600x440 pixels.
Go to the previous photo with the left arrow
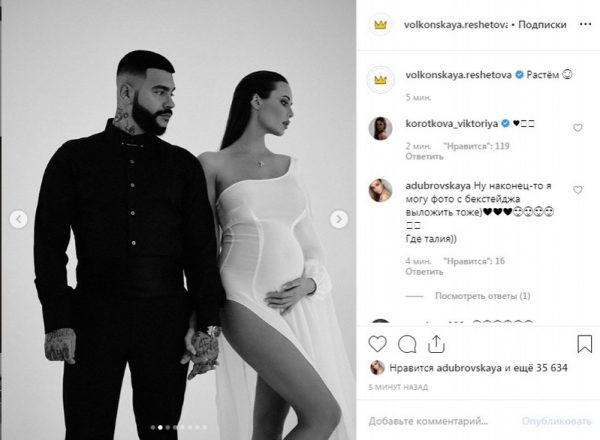(x=18, y=219)
